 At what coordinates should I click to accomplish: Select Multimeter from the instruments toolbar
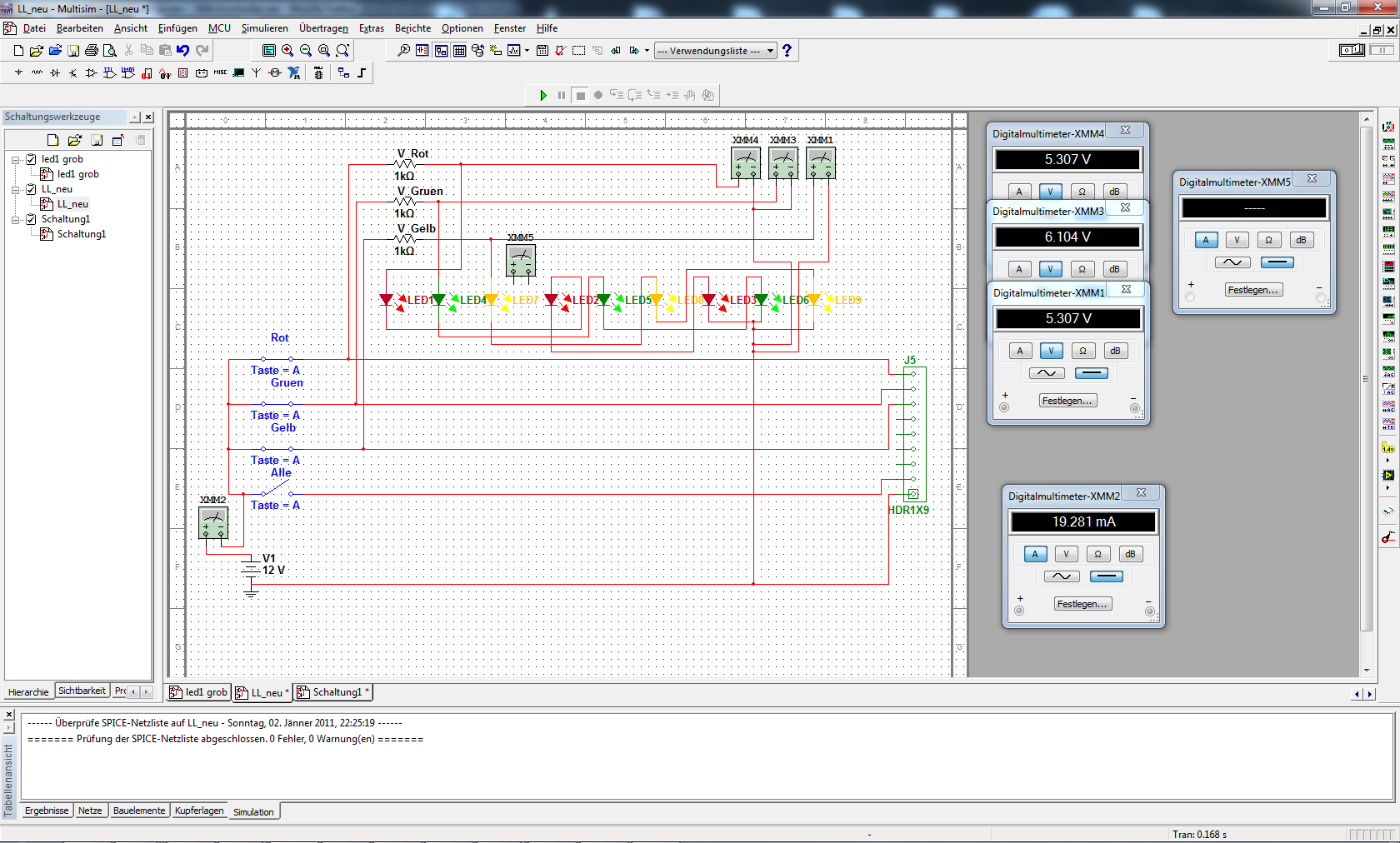[x=1388, y=127]
